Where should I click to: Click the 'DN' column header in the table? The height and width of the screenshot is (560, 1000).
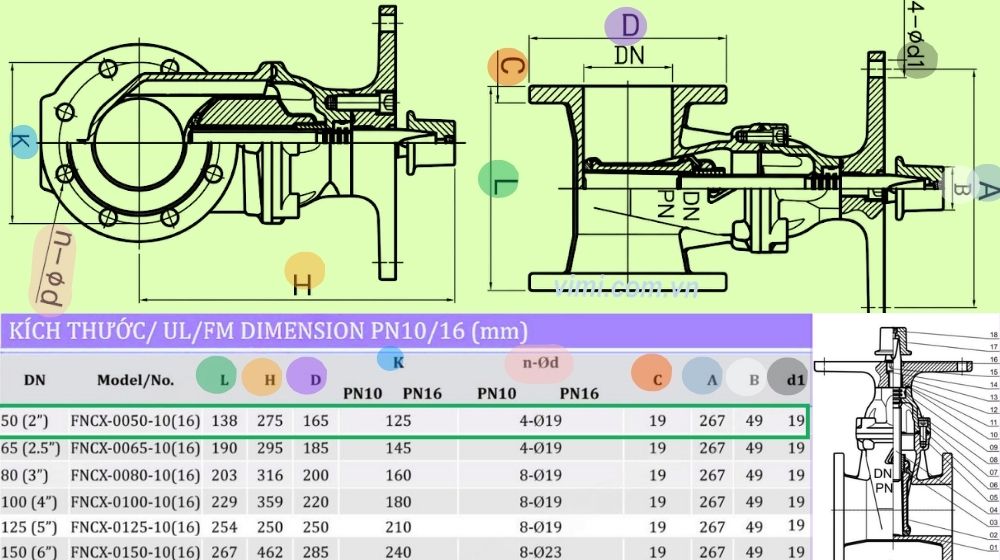[34, 380]
